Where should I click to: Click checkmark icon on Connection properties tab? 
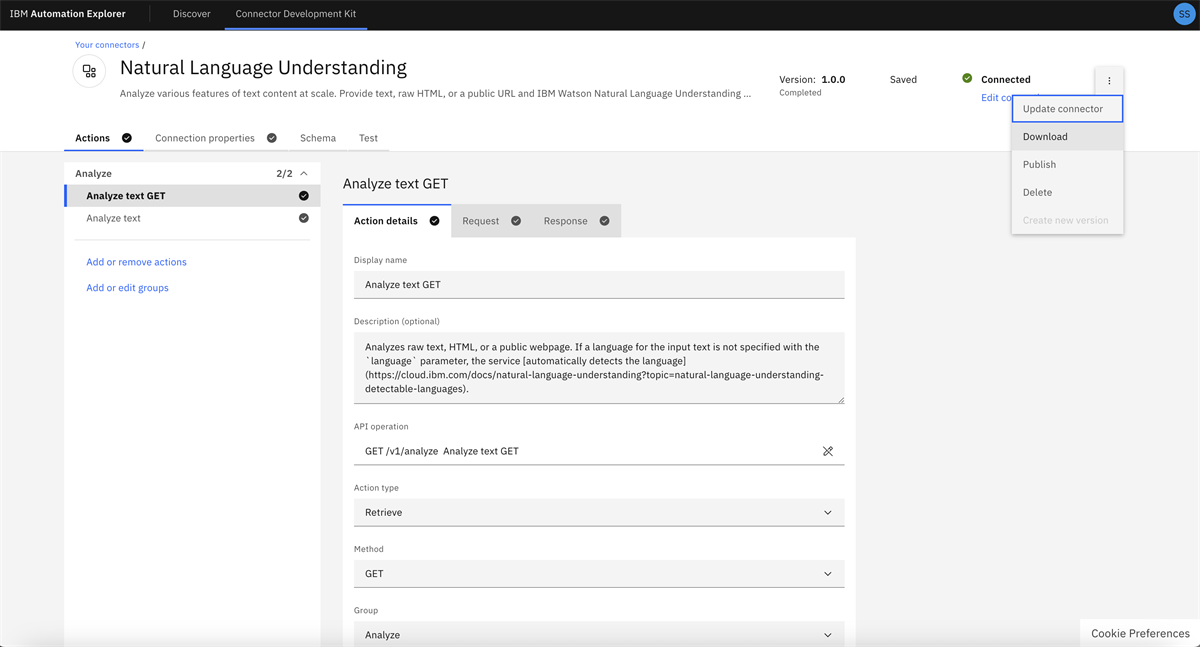tap(272, 138)
